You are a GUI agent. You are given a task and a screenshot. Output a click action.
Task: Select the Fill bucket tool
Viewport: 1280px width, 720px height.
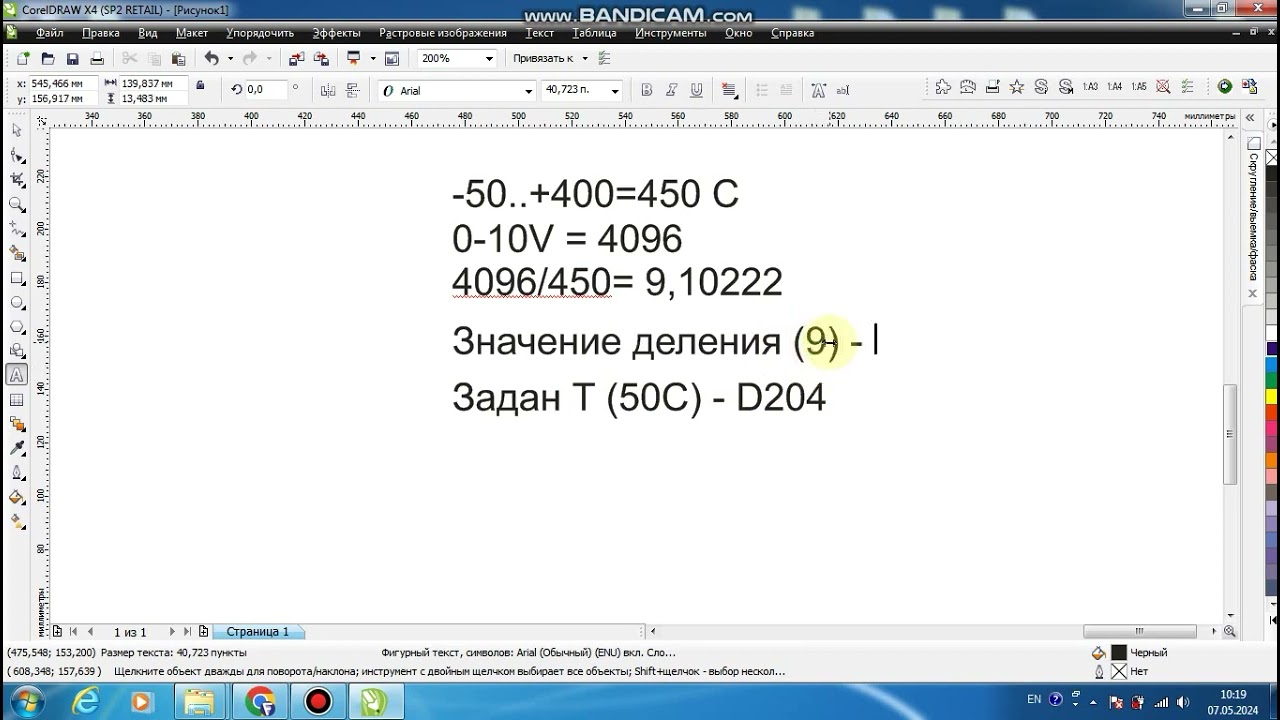click(16, 498)
